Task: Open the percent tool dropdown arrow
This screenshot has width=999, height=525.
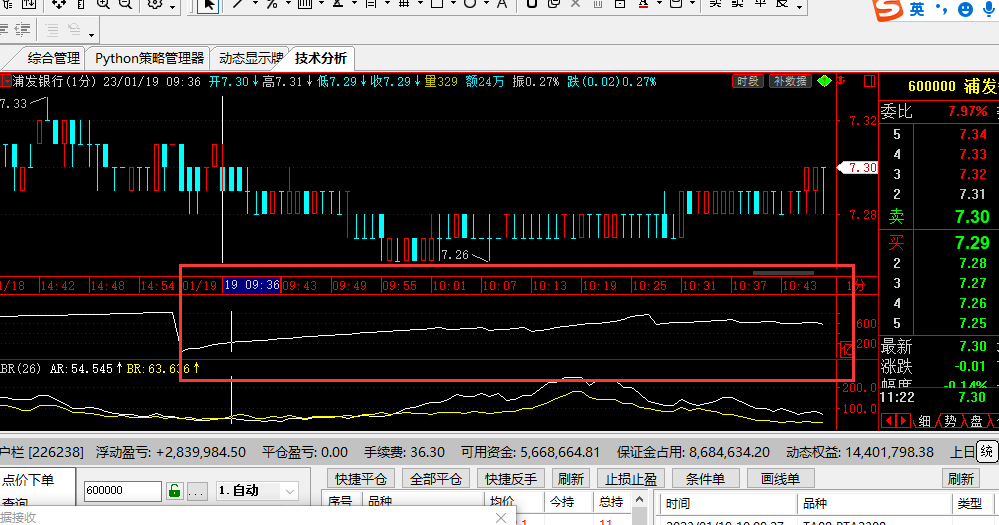Action: 288,4
